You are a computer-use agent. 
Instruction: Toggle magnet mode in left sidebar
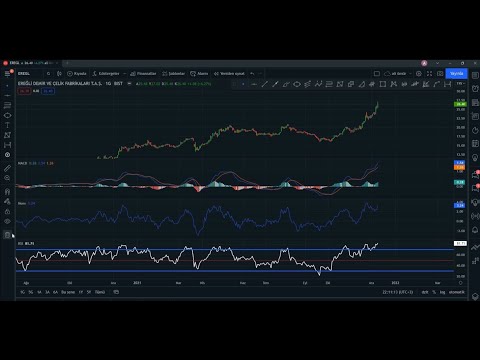pos(7,192)
